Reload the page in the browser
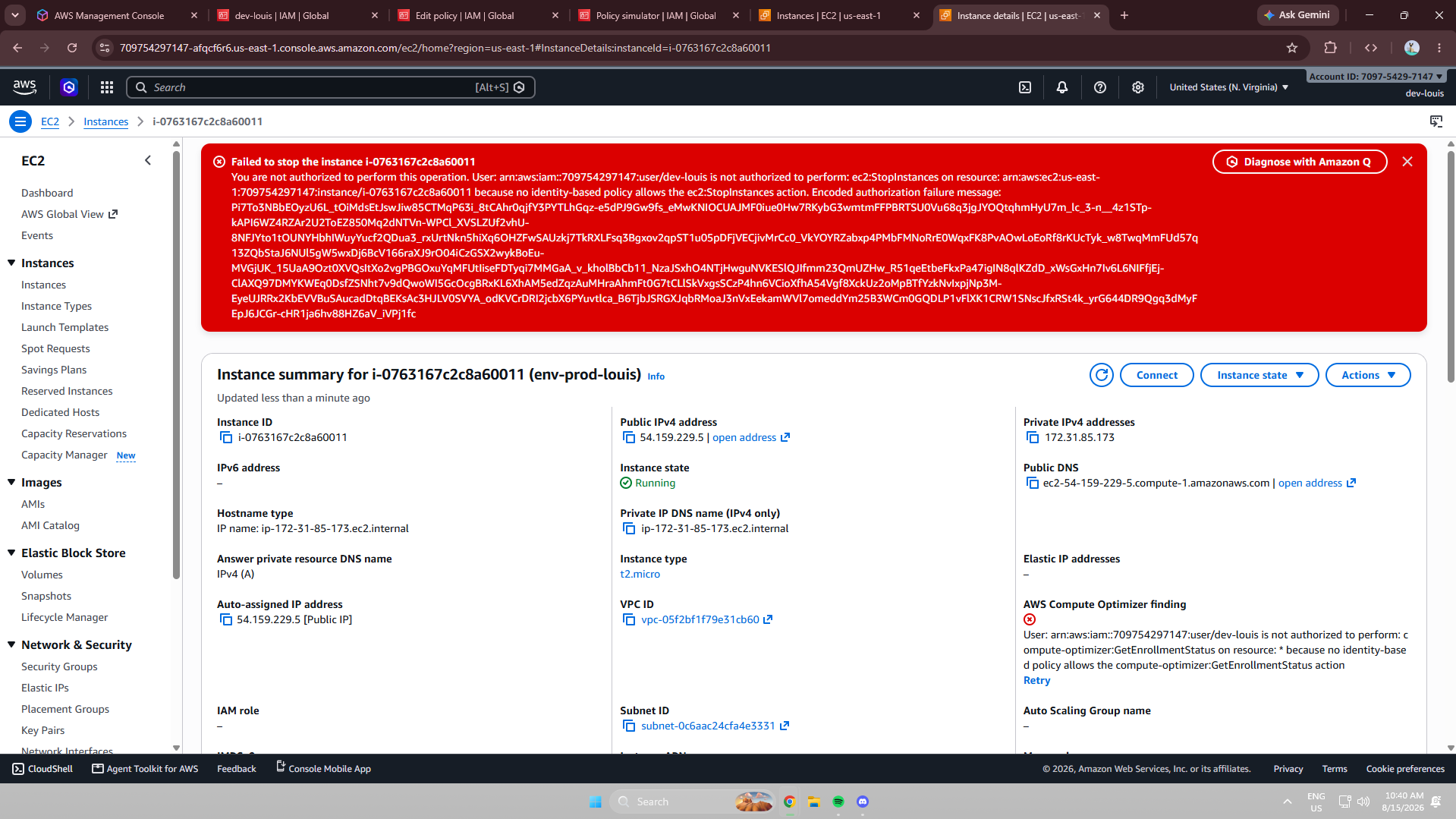Image resolution: width=1456 pixels, height=819 pixels. [72, 48]
